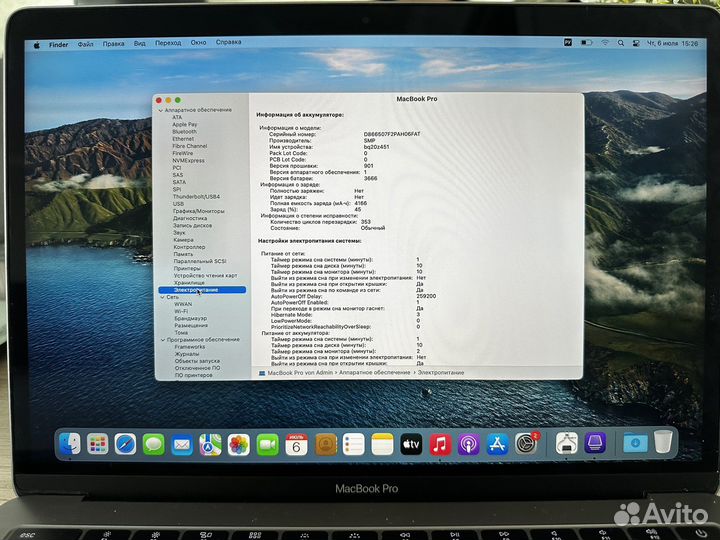This screenshot has height=540, width=720.
Task: Open the Contacts app in Dock
Action: (326, 444)
